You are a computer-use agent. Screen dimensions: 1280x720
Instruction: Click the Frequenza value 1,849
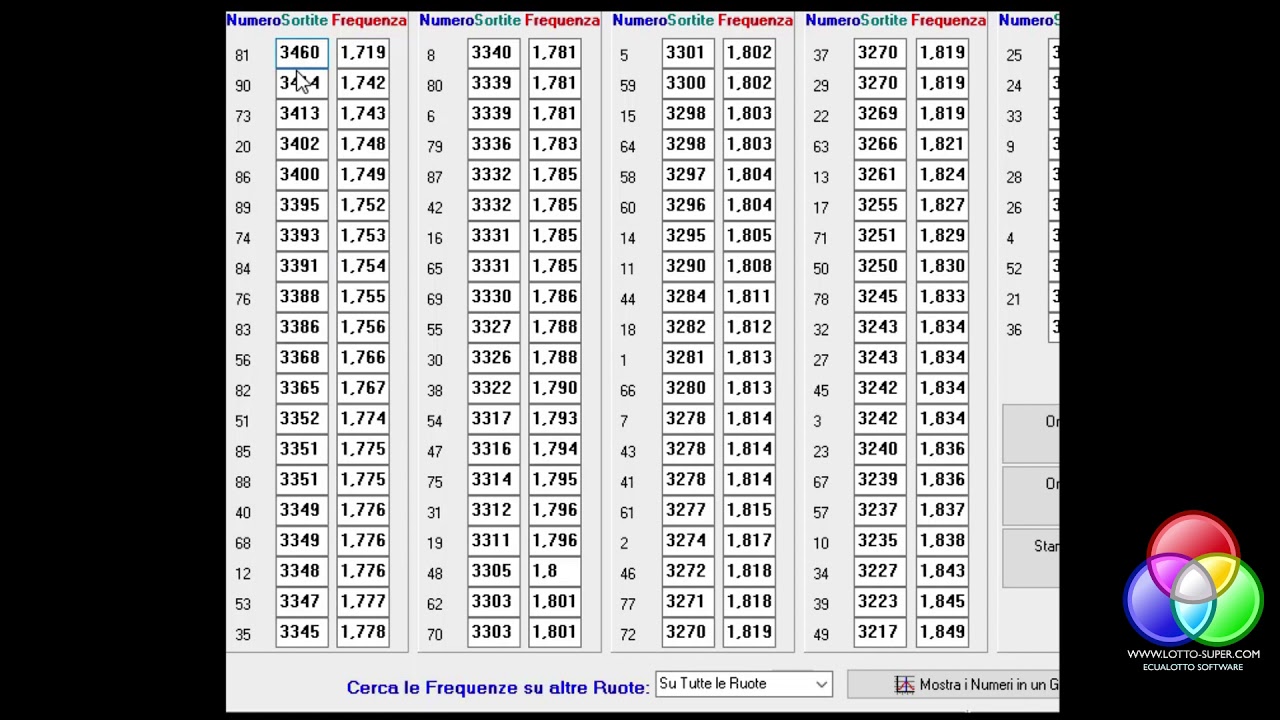click(942, 633)
